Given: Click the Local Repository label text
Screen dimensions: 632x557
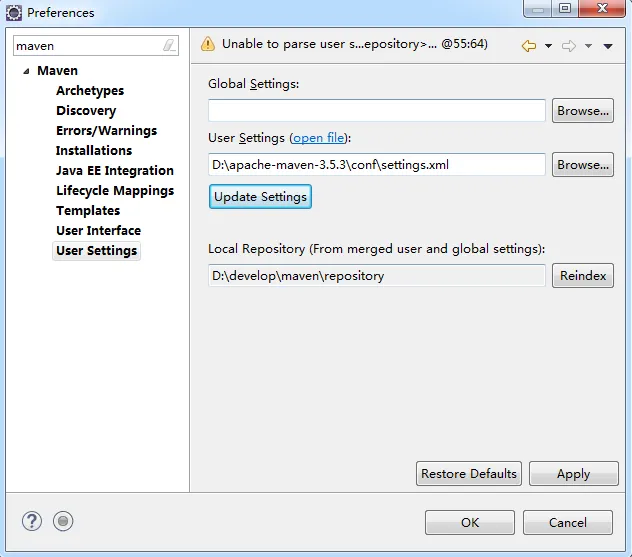Looking at the screenshot, I should coord(376,249).
